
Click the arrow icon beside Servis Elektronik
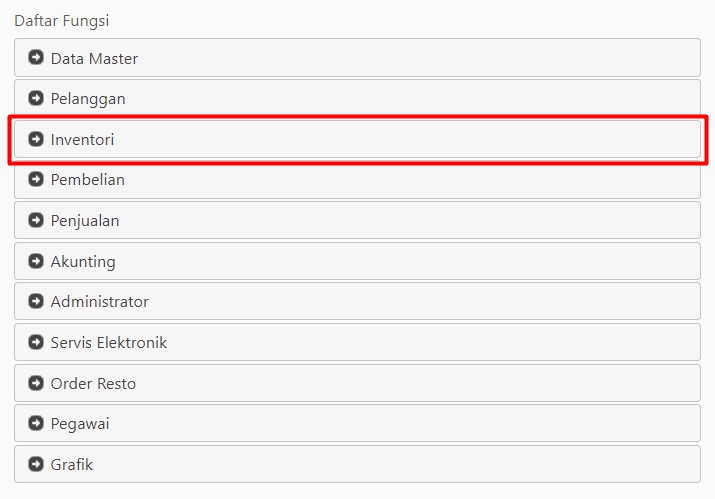point(36,342)
